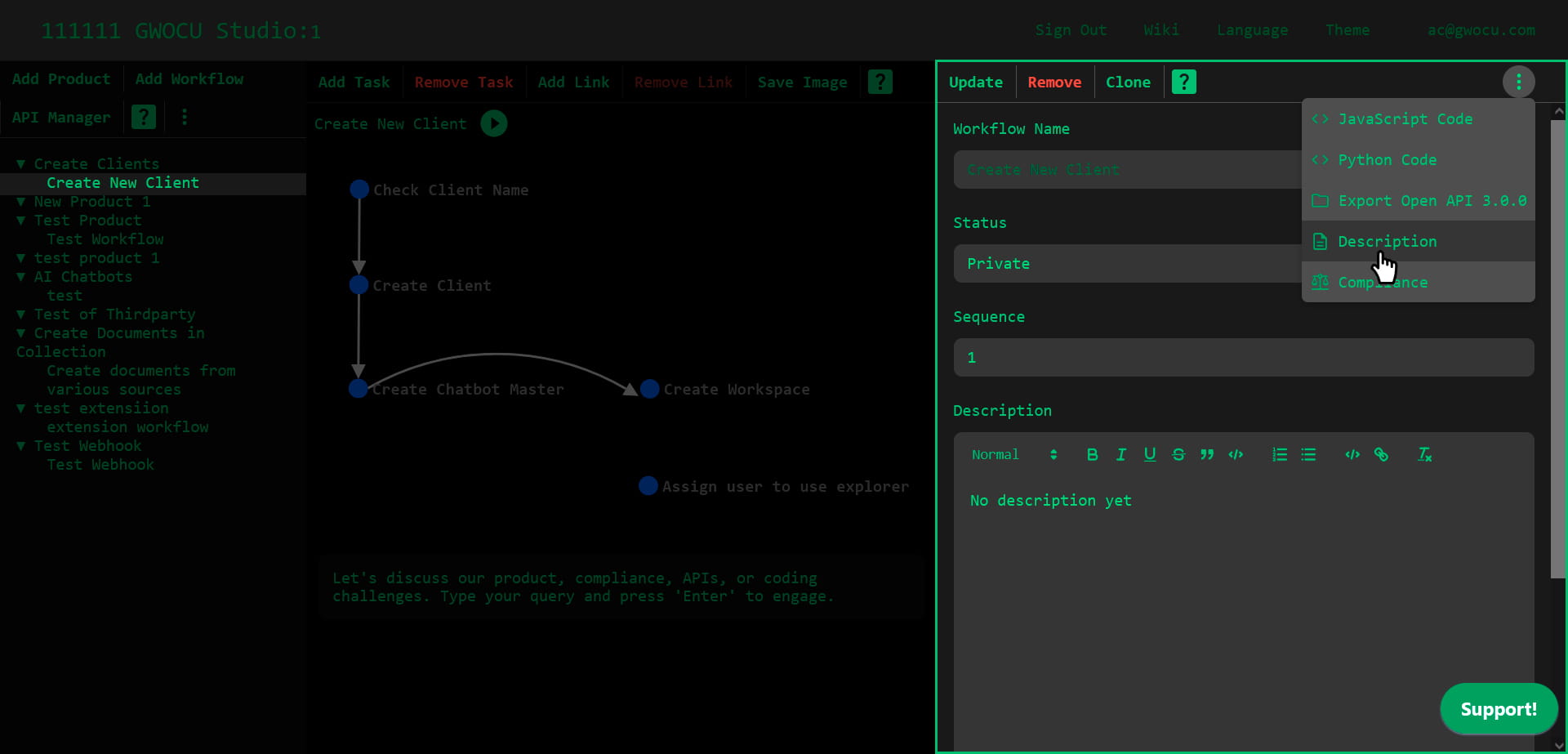Click the red Remove workflow button
The height and width of the screenshot is (754, 1568).
coord(1054,82)
